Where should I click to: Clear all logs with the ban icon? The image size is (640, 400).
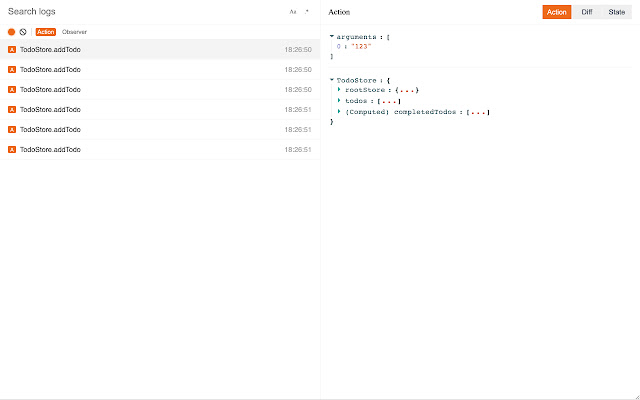pyautogui.click(x=23, y=32)
